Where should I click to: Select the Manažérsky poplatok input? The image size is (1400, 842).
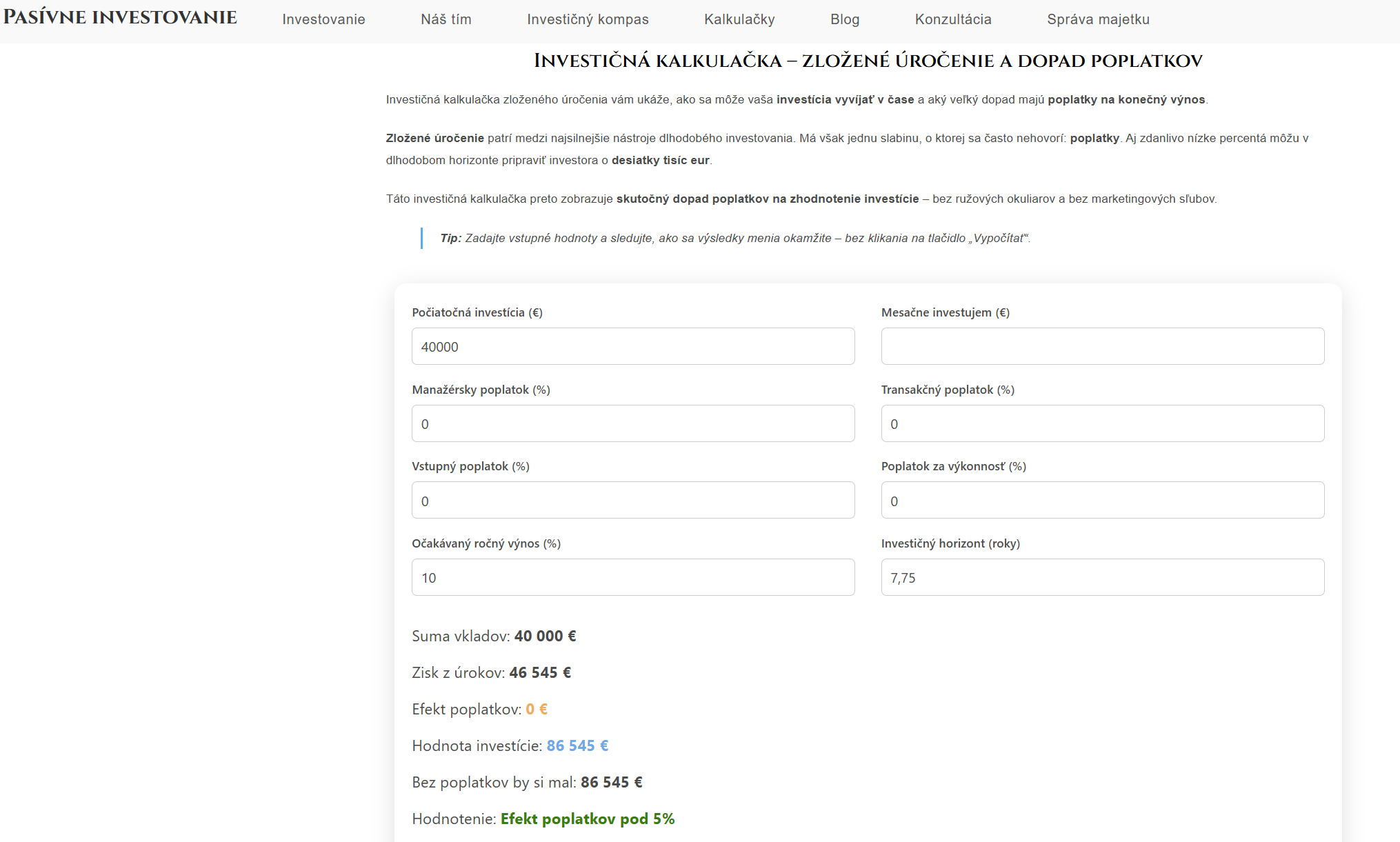coord(633,423)
